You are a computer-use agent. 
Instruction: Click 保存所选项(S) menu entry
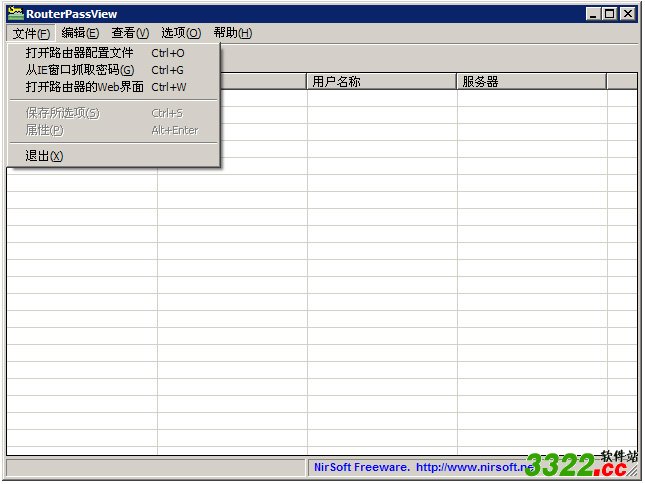(x=114, y=113)
